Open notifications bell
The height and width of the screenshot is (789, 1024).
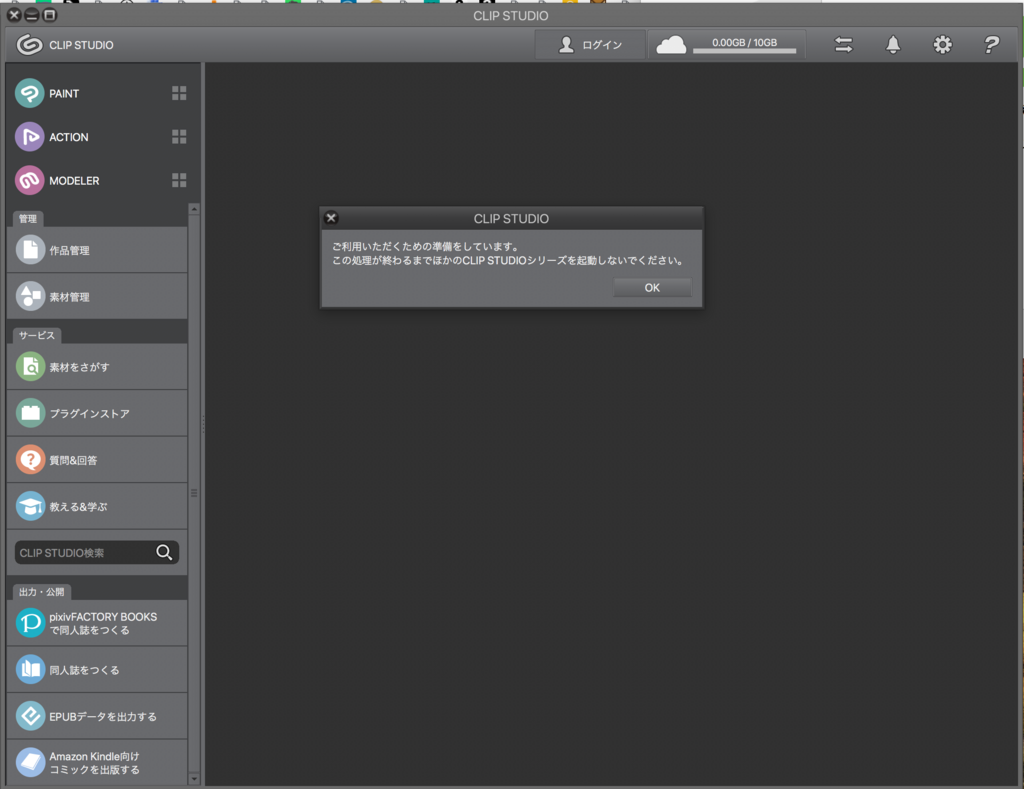[893, 44]
